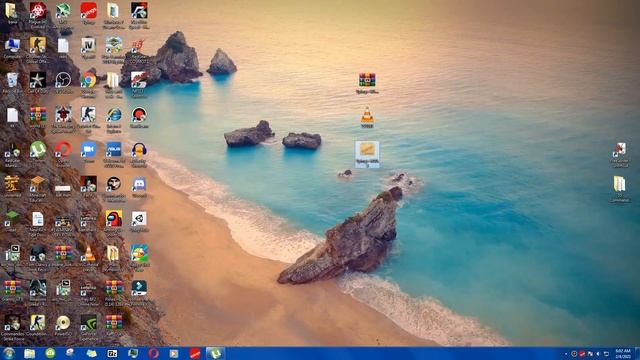
Task: Open the taskbar clock and date
Action: click(623, 353)
